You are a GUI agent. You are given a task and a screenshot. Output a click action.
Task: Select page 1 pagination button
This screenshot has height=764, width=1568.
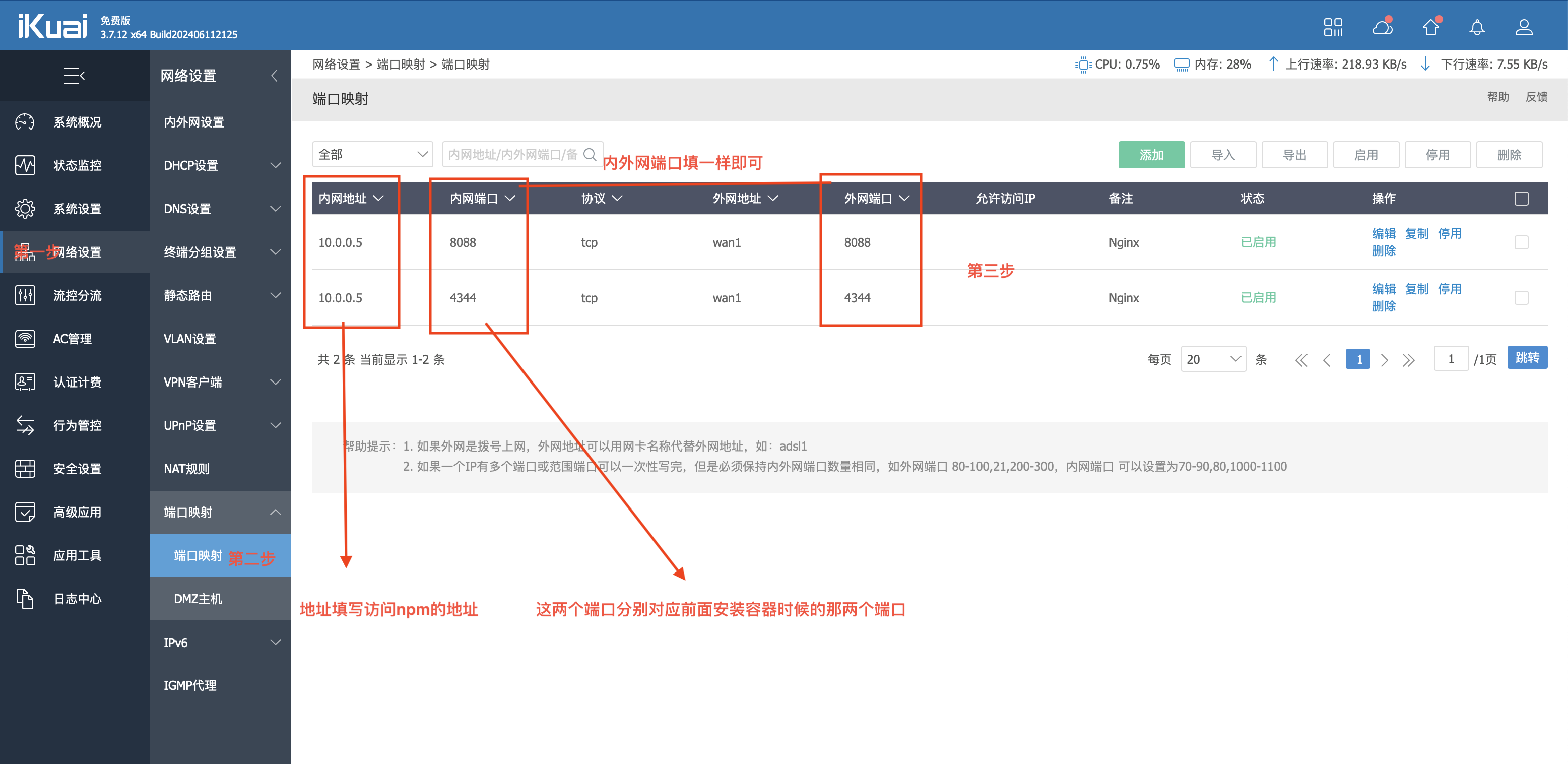[x=1358, y=359]
